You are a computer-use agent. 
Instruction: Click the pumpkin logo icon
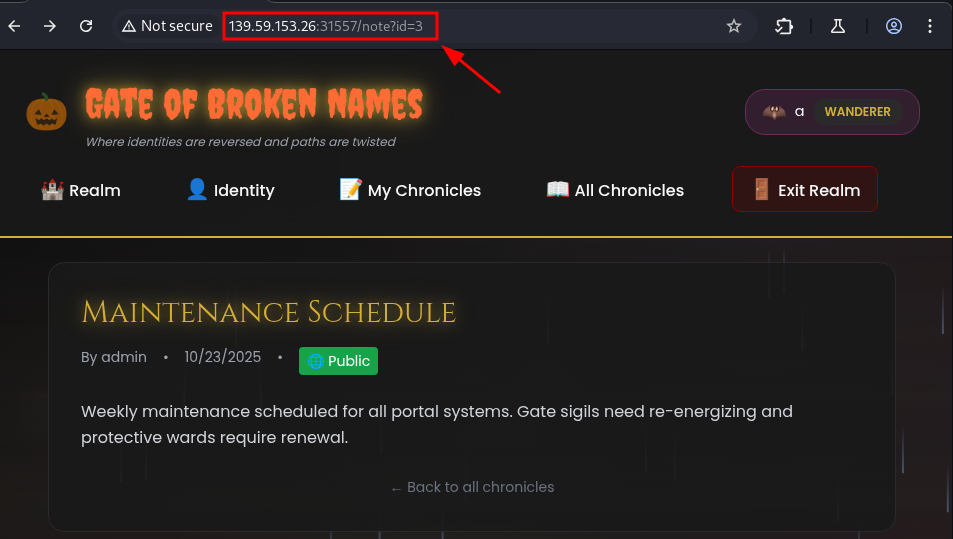pos(46,112)
